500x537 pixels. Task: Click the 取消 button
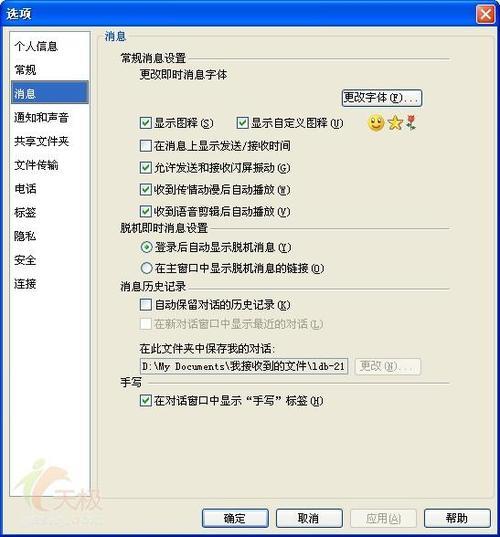(x=309, y=518)
